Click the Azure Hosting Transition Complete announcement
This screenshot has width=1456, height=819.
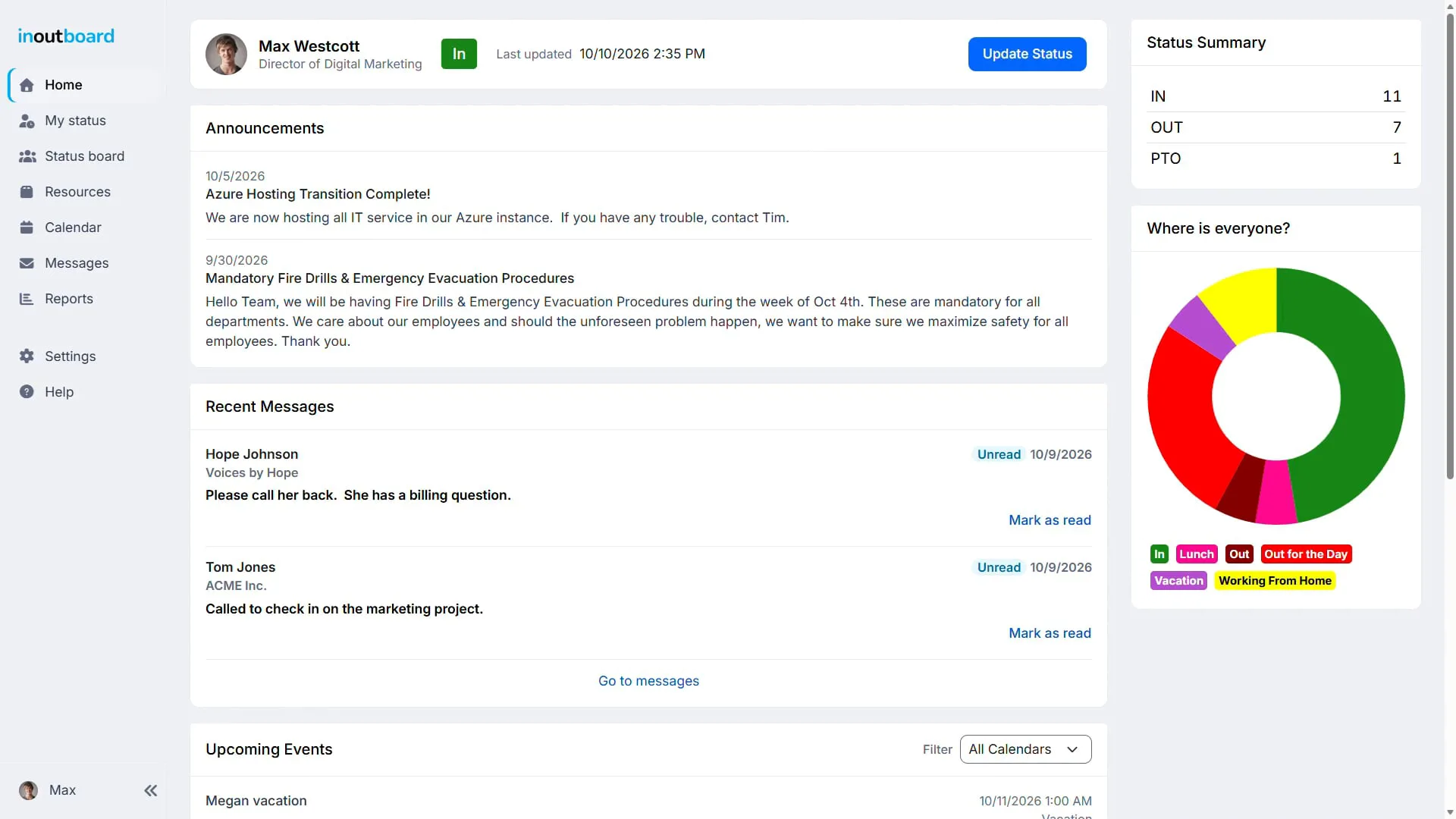pos(318,194)
